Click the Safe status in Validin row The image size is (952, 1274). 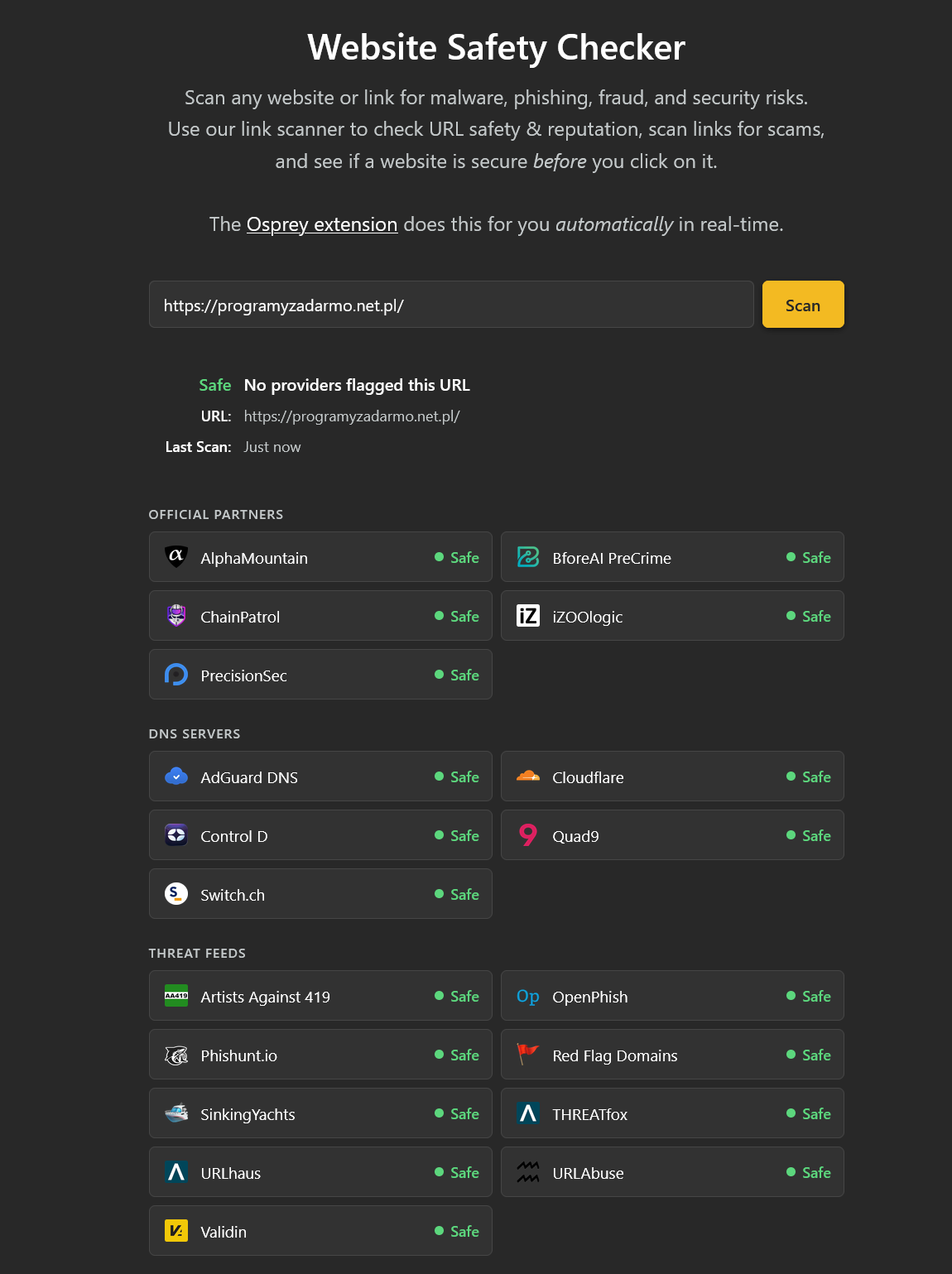(457, 1232)
